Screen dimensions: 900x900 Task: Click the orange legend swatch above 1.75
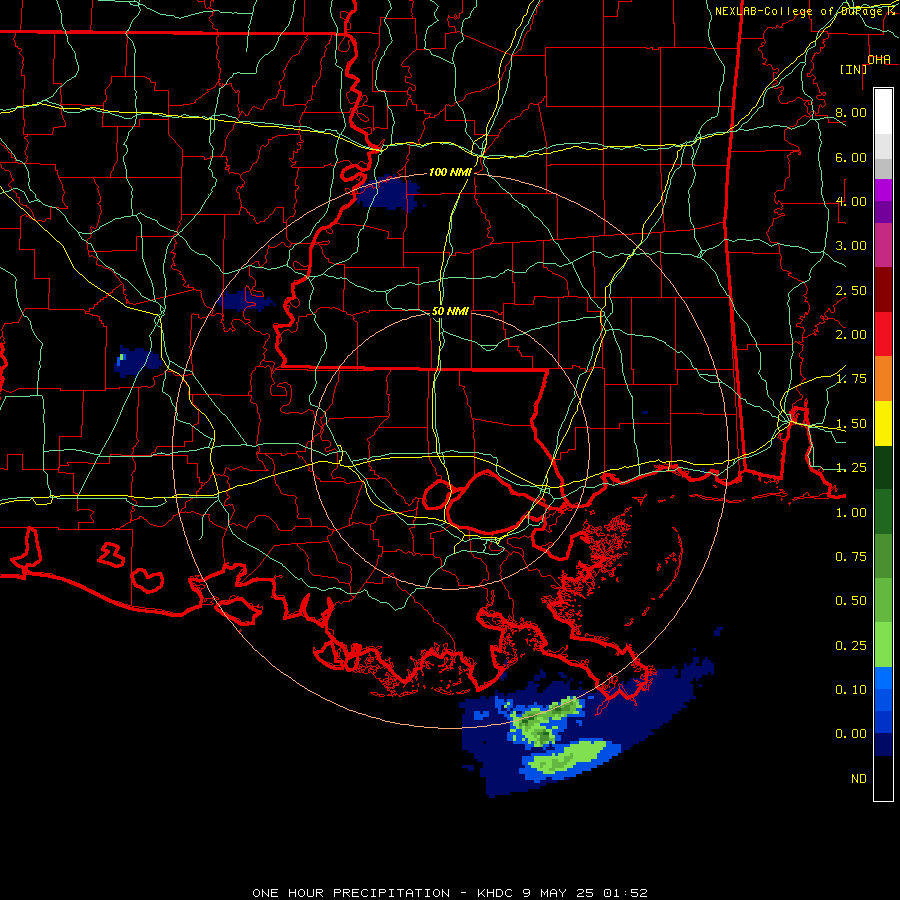click(883, 378)
